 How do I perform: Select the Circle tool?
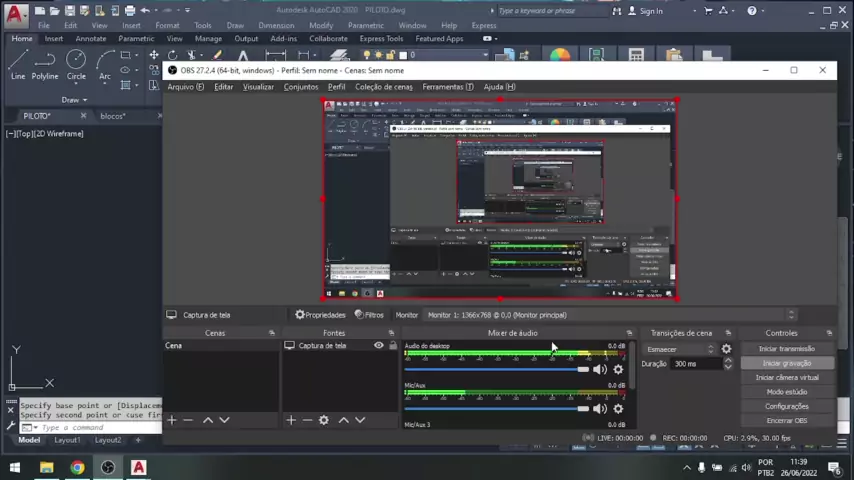76,64
